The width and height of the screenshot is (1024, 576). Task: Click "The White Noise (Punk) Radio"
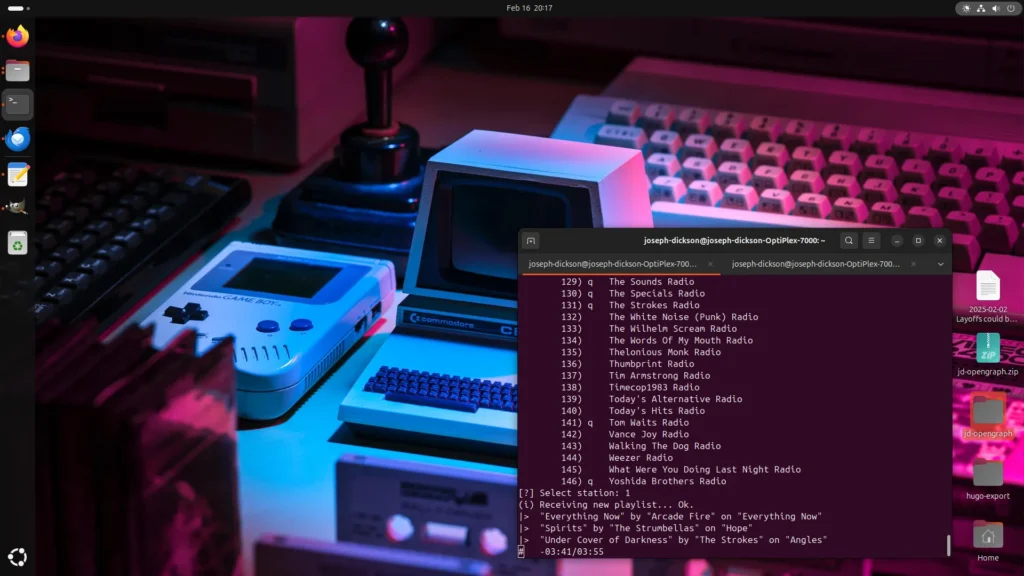click(x=683, y=317)
